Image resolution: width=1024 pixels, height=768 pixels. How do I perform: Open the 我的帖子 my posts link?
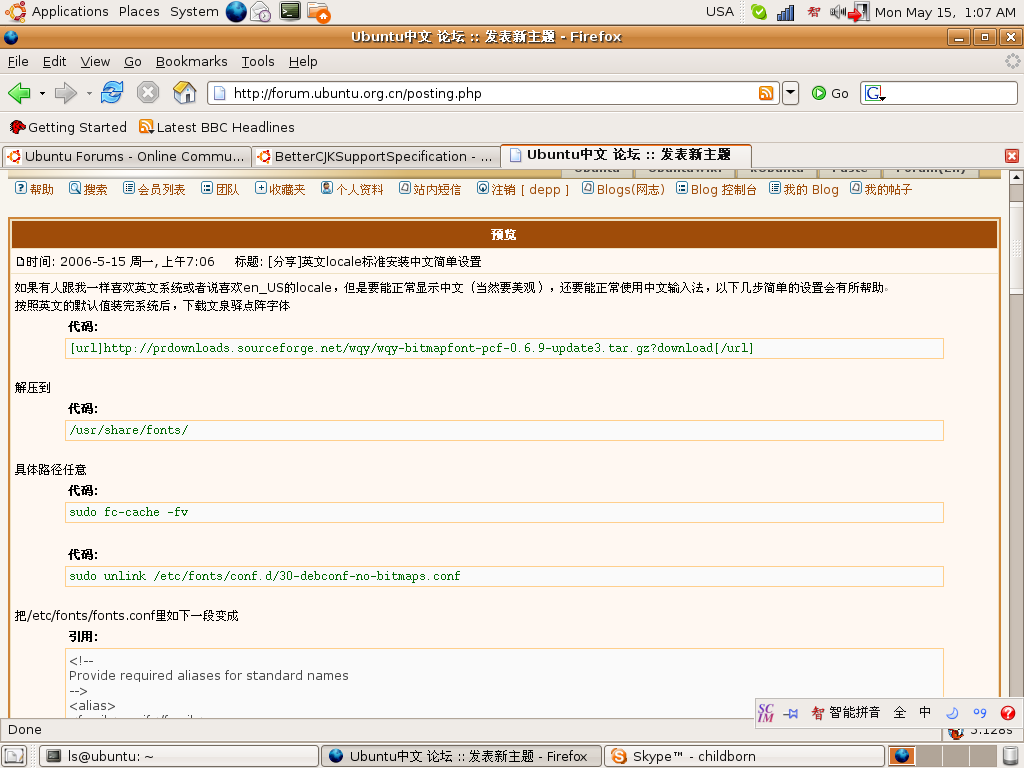pyautogui.click(x=881, y=189)
